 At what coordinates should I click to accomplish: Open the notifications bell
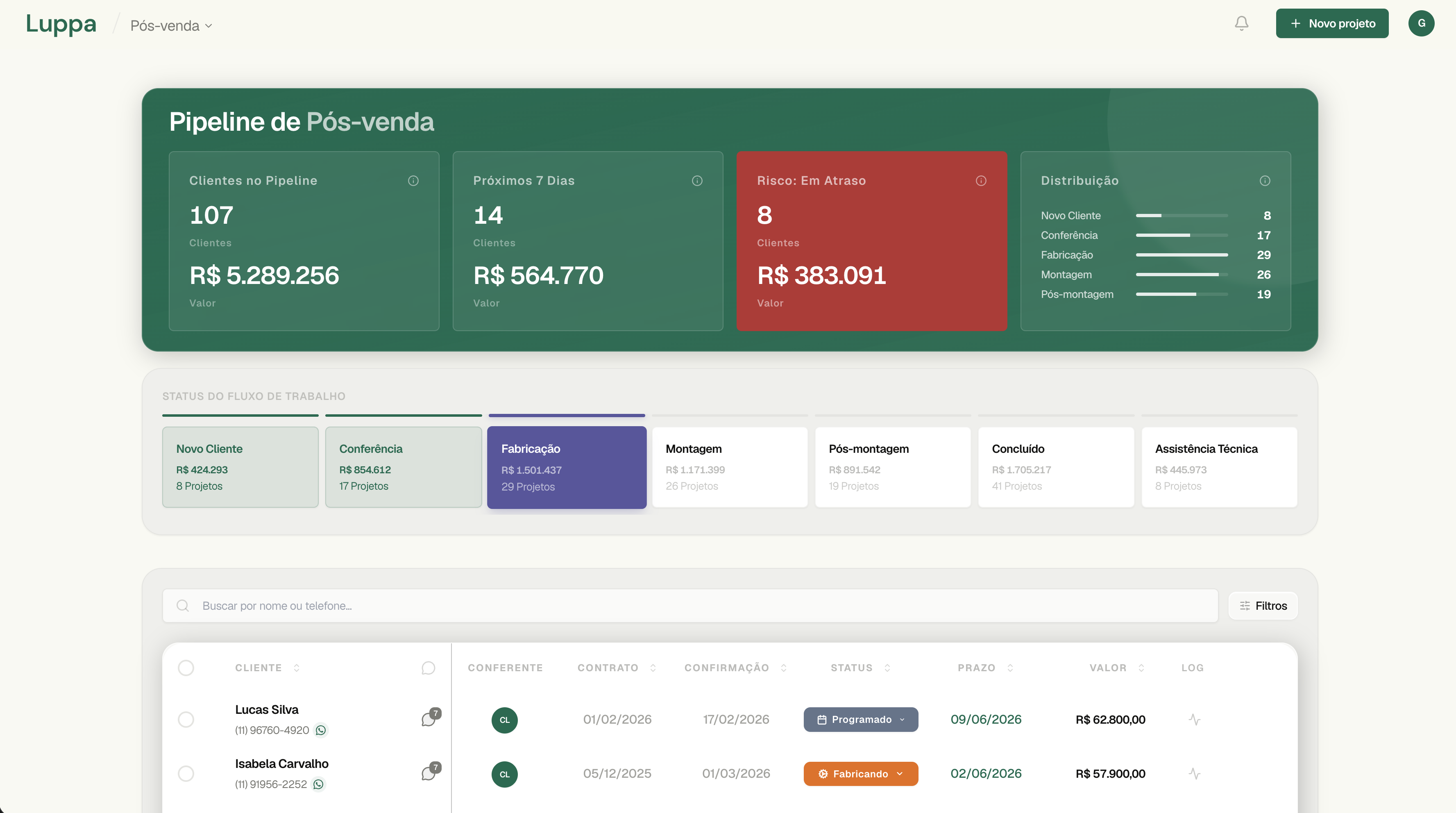pyautogui.click(x=1241, y=23)
